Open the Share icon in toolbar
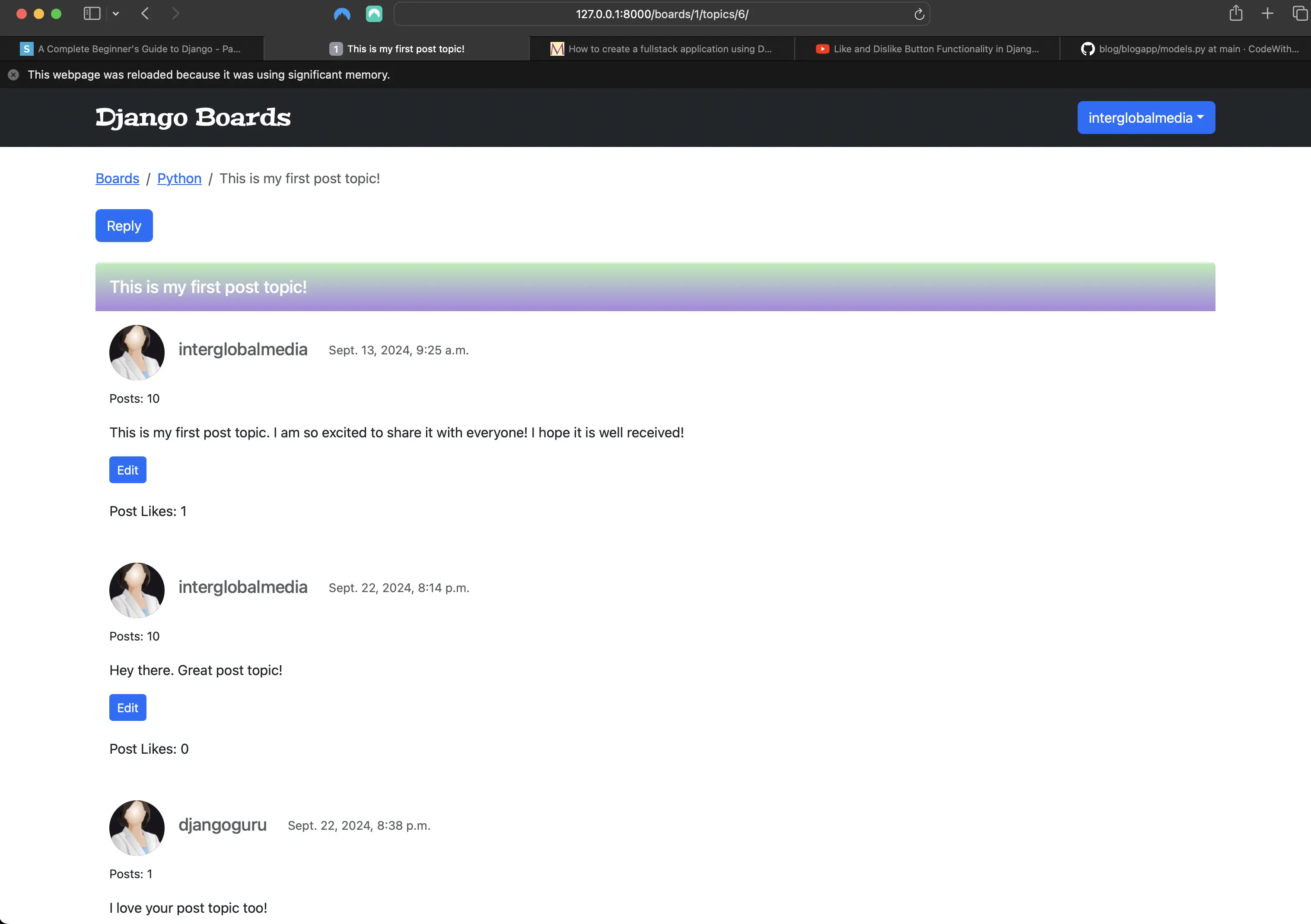This screenshot has width=1311, height=924. 1236,13
